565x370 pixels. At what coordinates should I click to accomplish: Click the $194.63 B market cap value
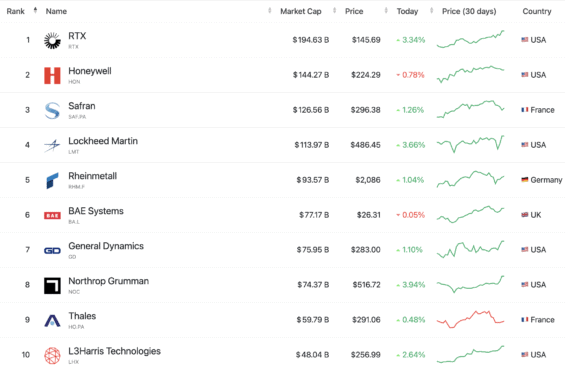tap(311, 40)
